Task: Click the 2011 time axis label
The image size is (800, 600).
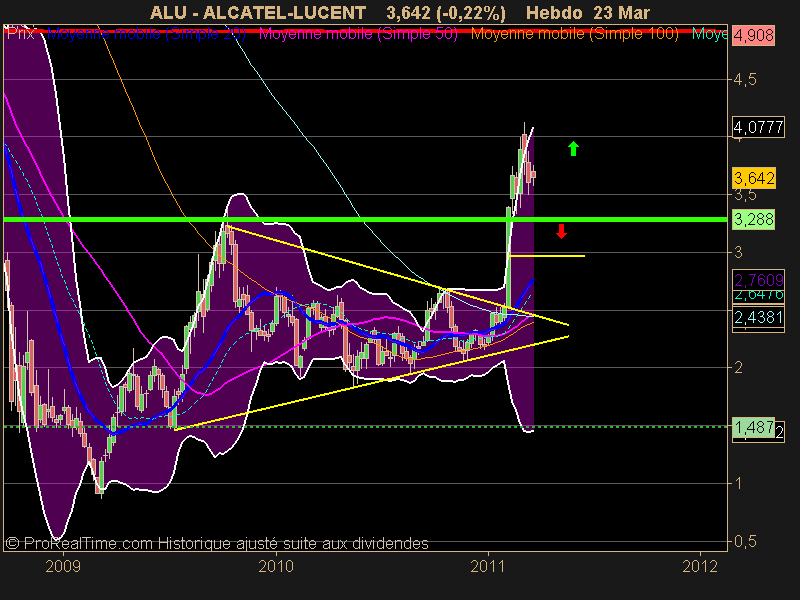Action: click(488, 566)
